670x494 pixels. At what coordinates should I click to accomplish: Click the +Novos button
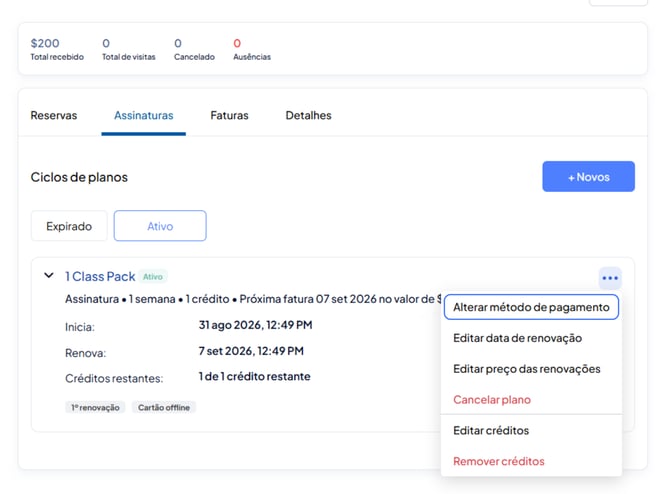click(x=588, y=176)
